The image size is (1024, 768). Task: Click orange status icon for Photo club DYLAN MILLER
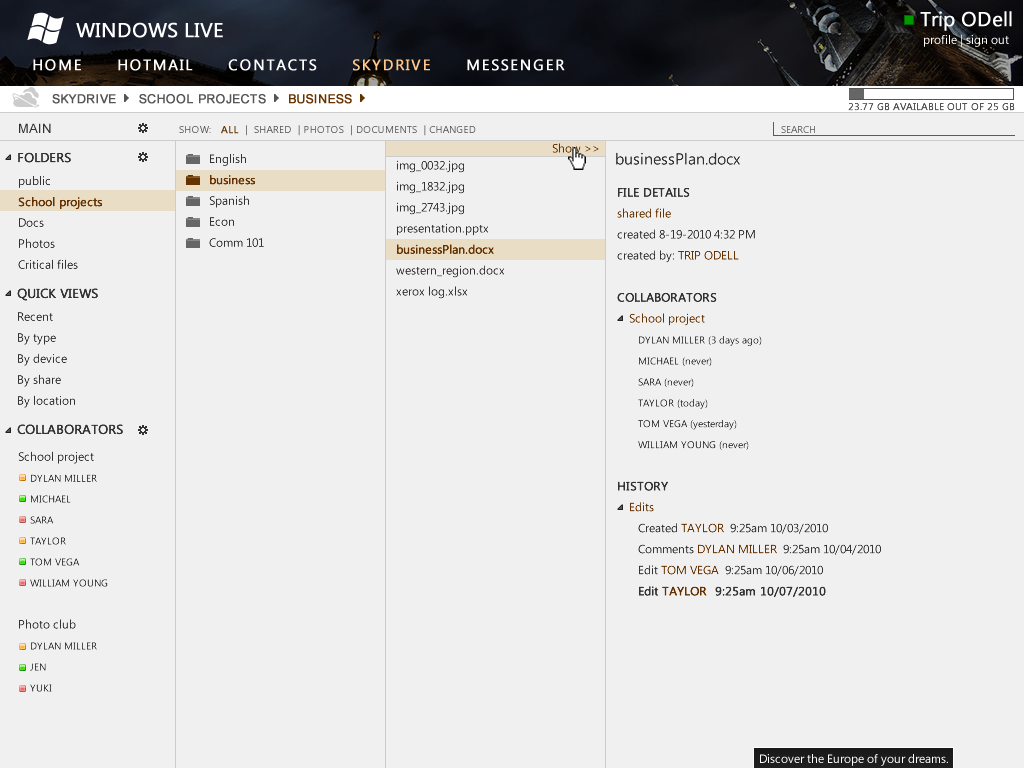coord(22,646)
